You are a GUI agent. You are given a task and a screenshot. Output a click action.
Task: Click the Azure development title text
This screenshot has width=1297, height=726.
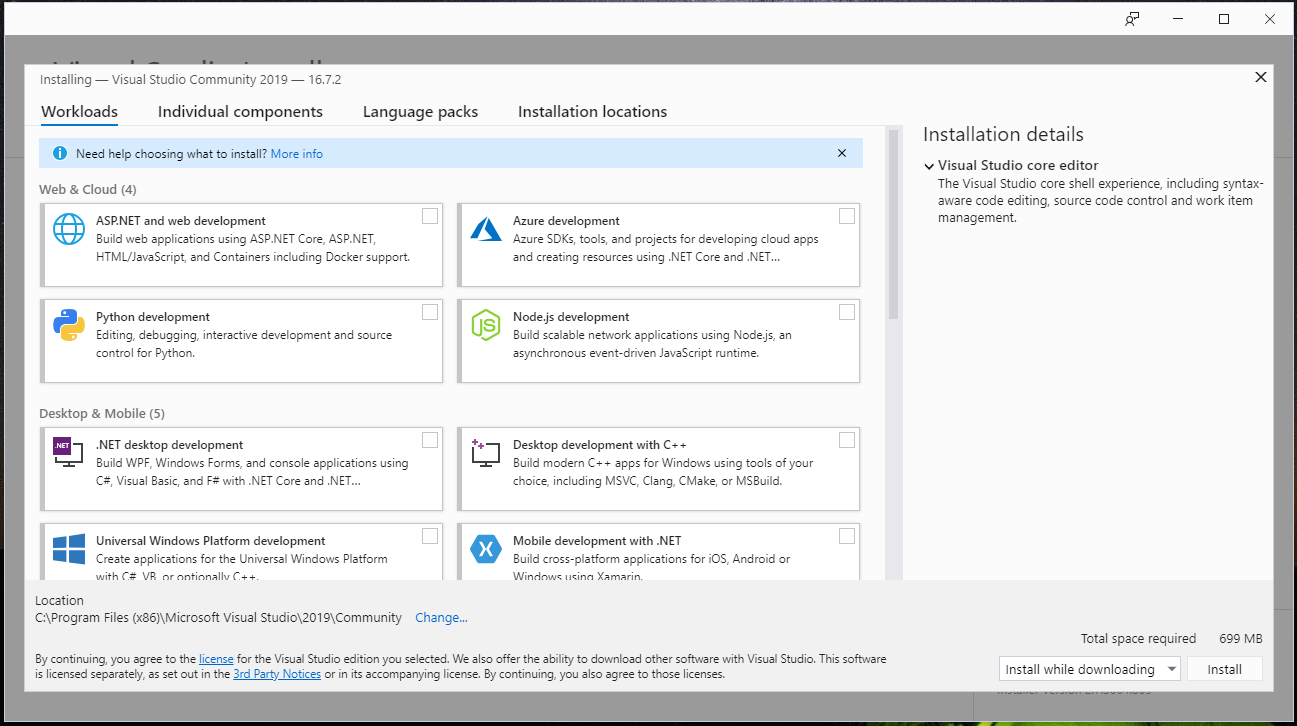click(x=566, y=221)
